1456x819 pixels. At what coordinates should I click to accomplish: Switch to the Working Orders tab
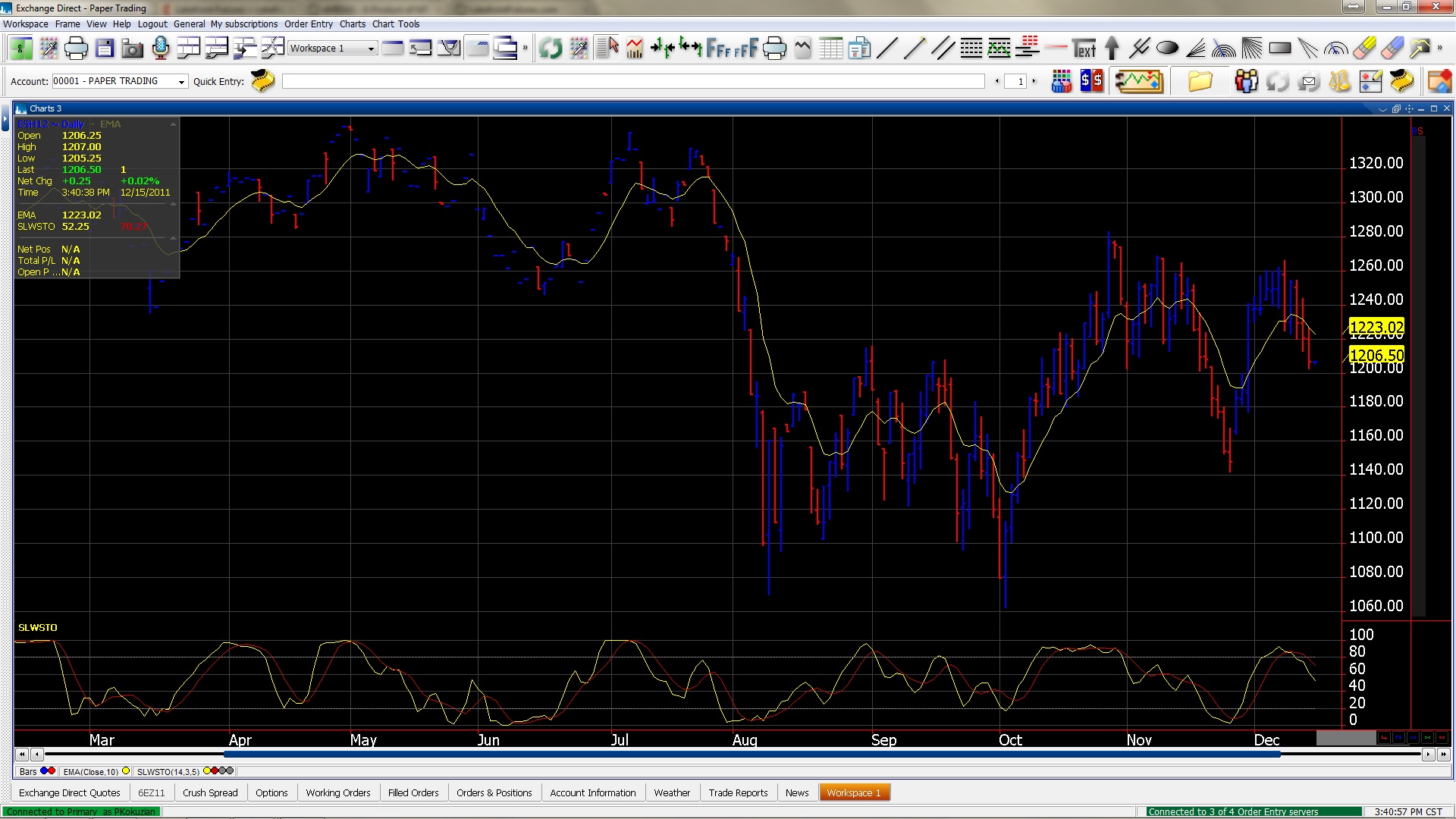coord(338,792)
